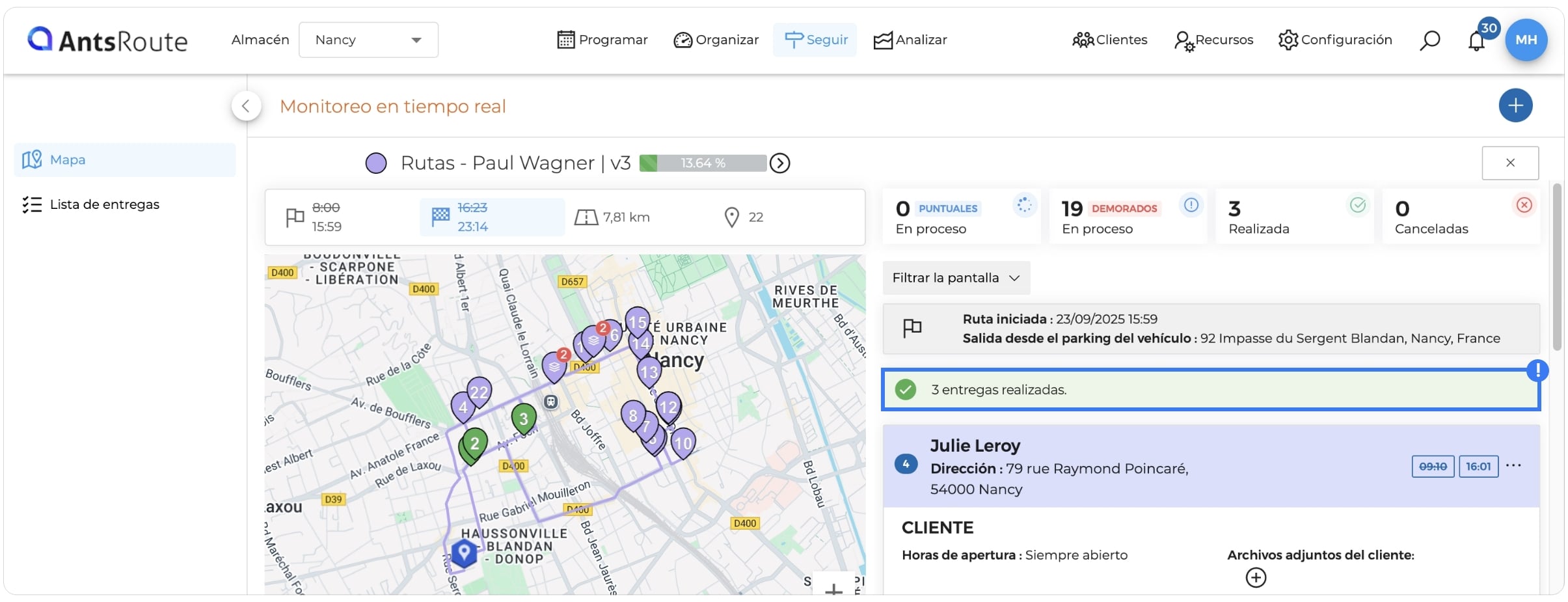Filter by 19 Demorados card
This screenshot has width=1568, height=602.
[x=1128, y=217]
